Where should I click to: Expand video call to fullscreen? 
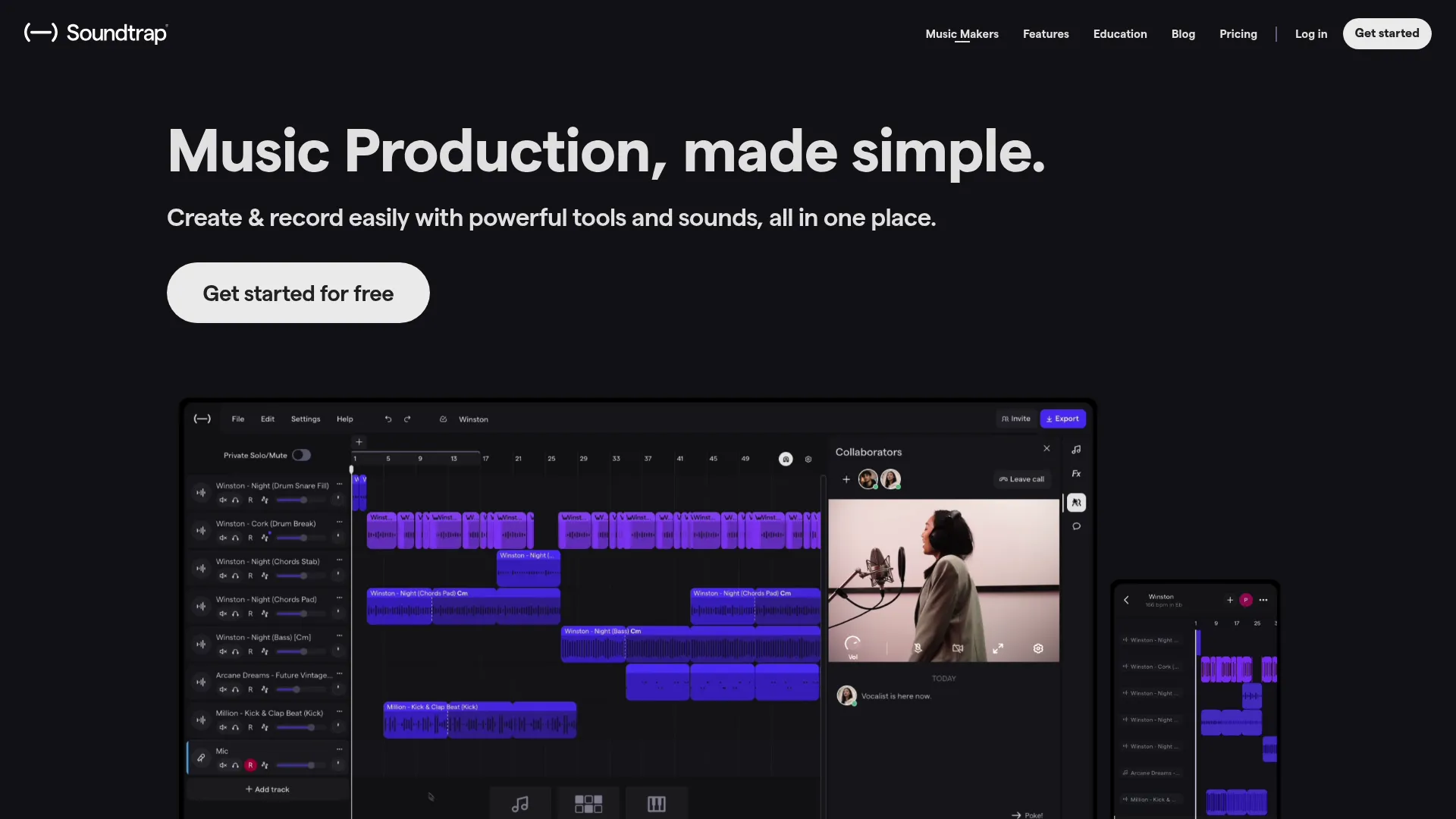click(998, 648)
